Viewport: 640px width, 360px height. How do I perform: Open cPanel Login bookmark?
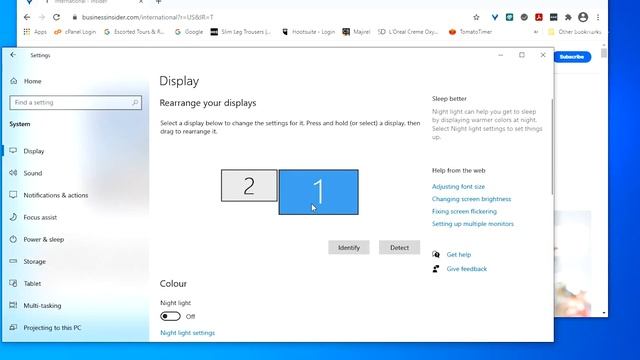coord(75,31)
